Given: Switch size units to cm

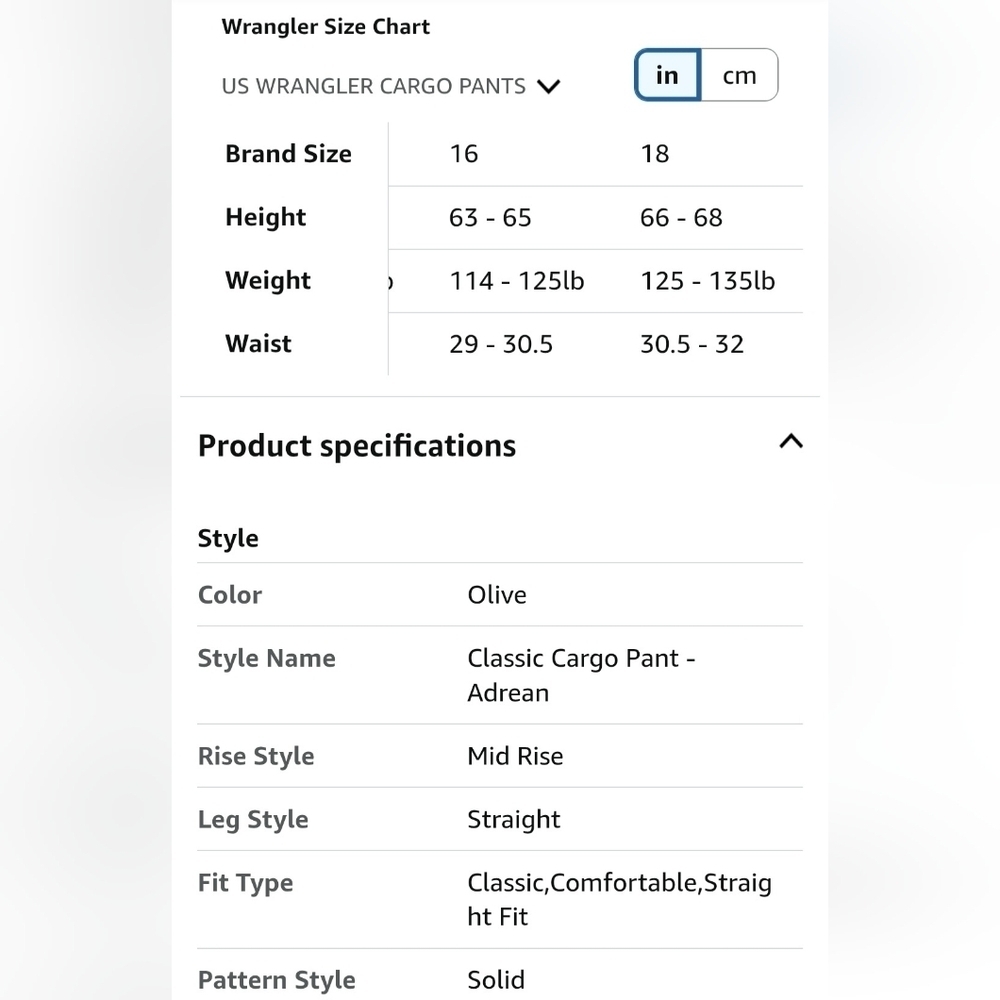Looking at the screenshot, I should click(739, 75).
